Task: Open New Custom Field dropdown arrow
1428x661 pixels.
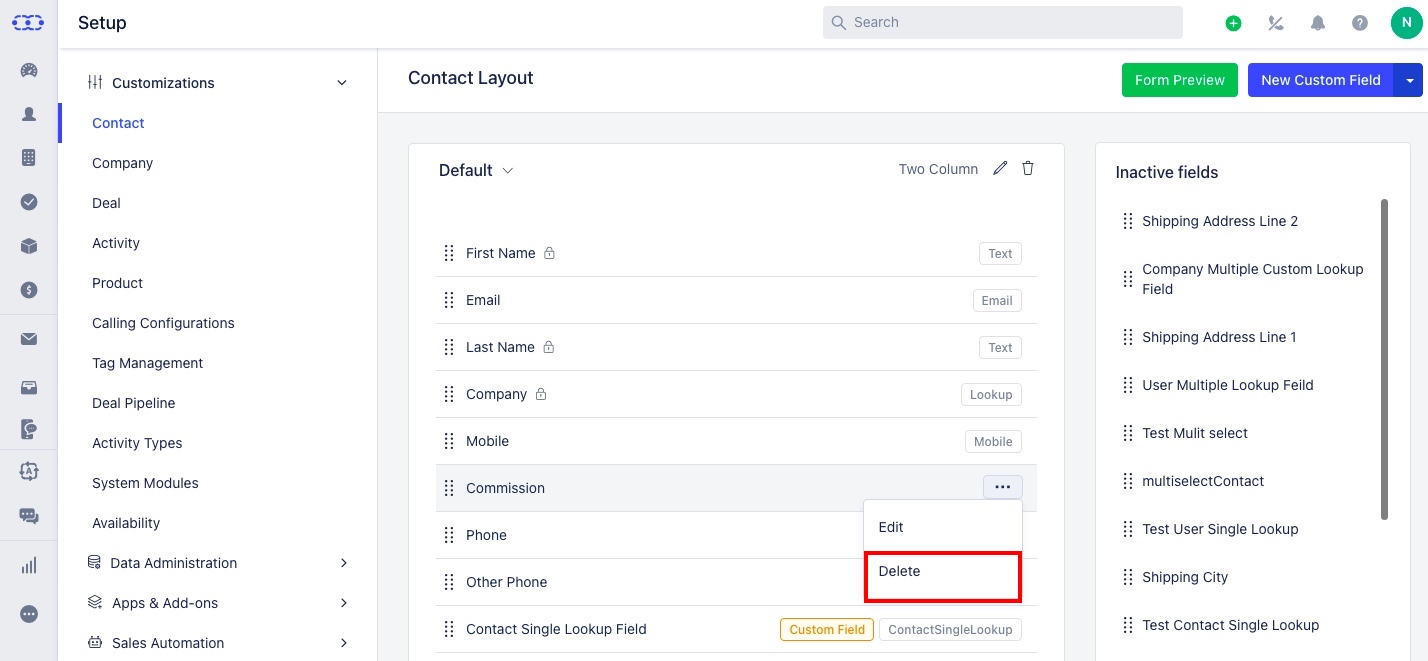Action: pos(1408,80)
